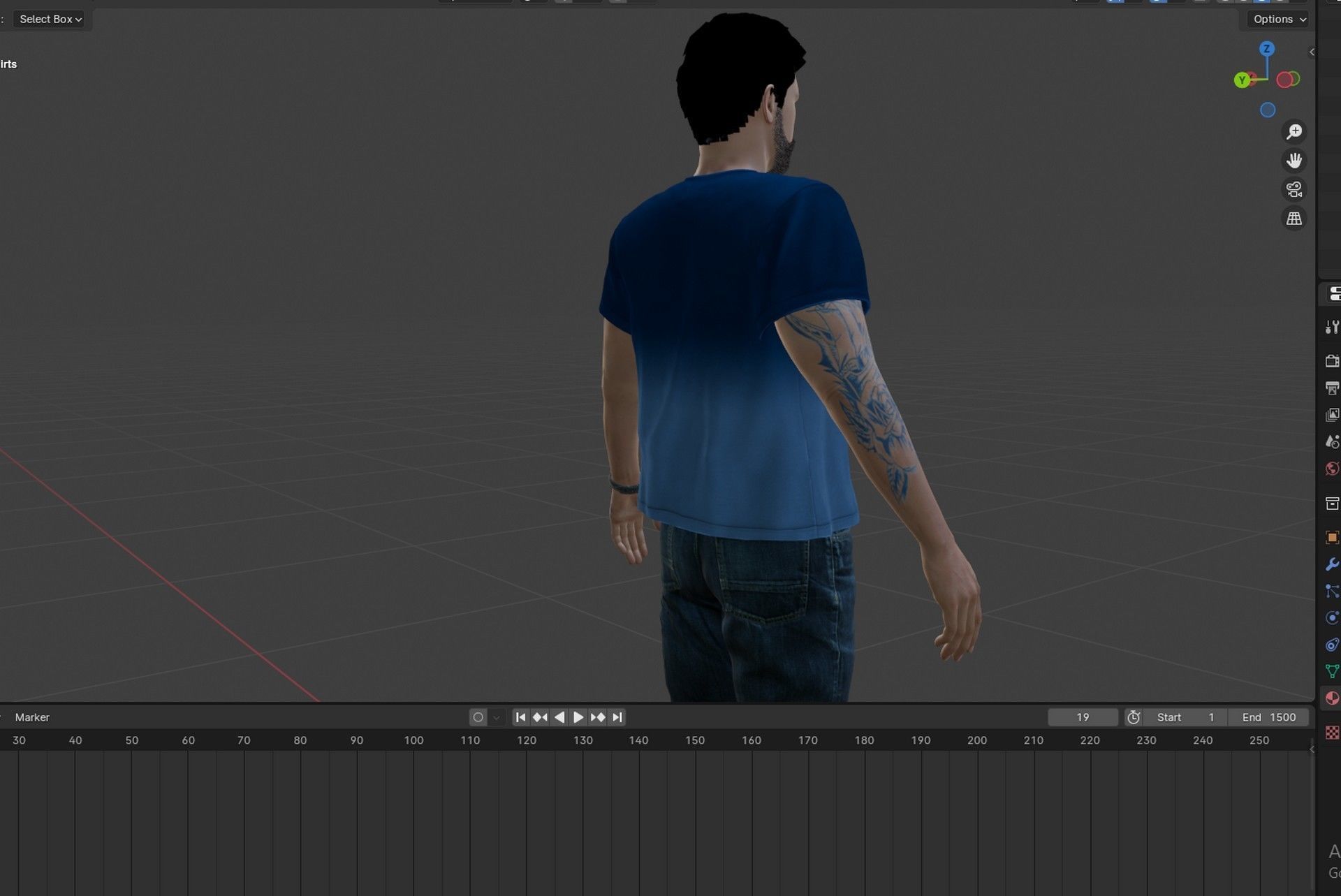The image size is (1341, 896).
Task: Toggle preview range clock icon
Action: click(x=1134, y=717)
